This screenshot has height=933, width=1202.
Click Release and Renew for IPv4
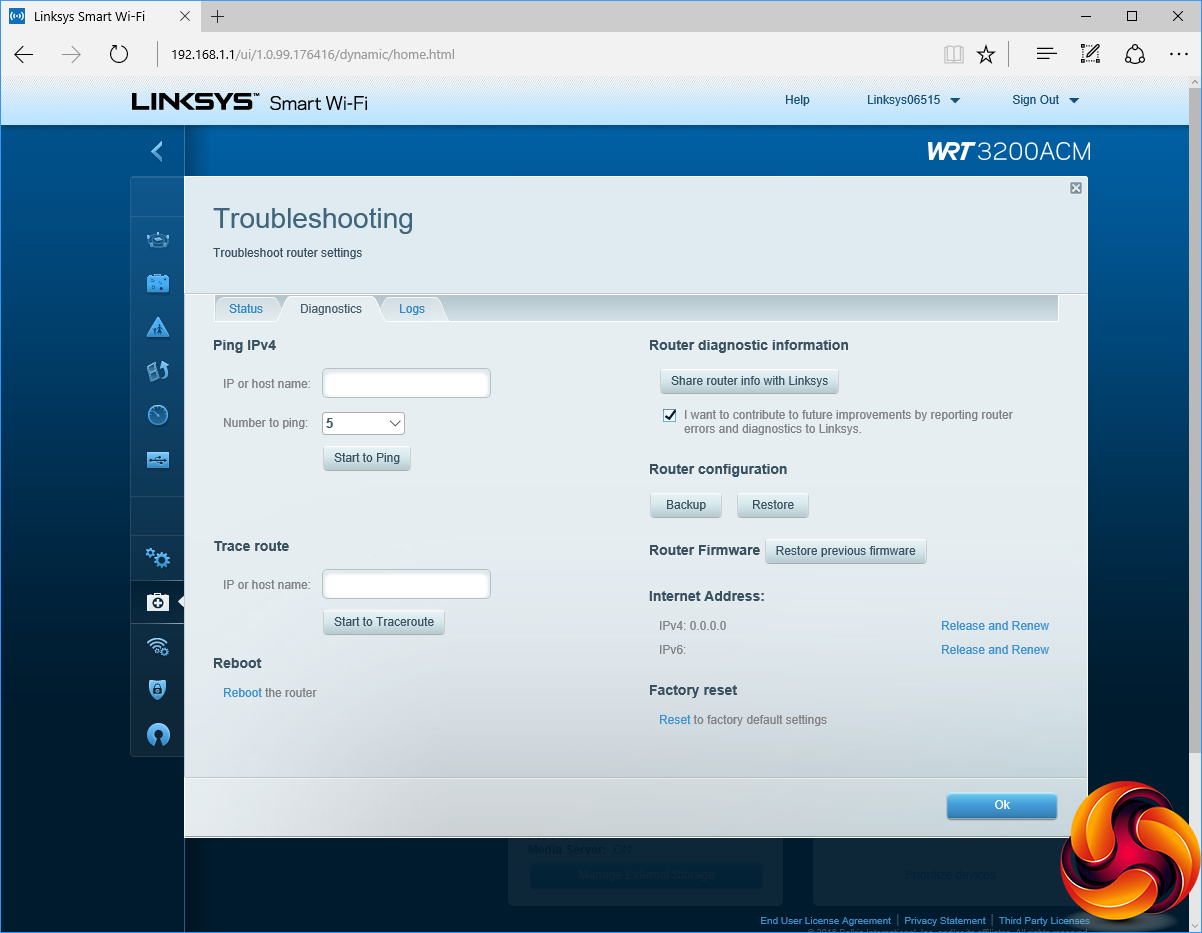[x=995, y=626]
